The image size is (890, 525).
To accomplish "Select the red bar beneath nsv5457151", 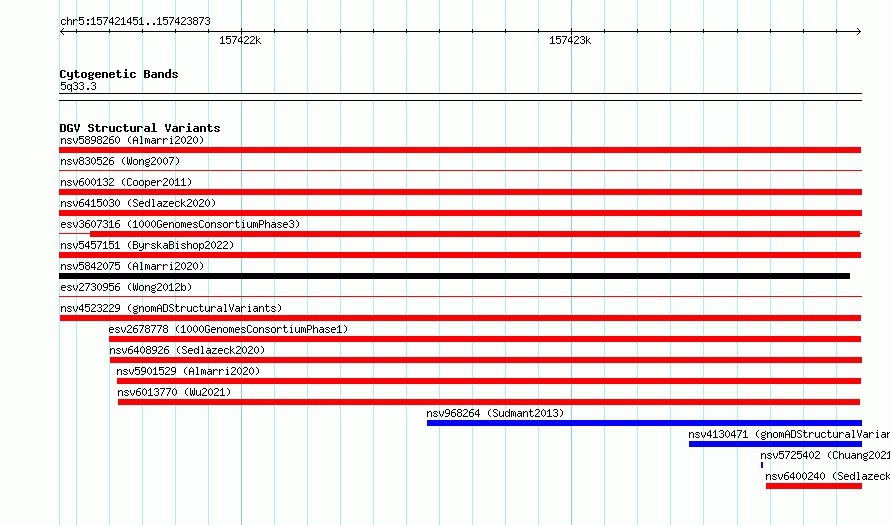I will point(460,255).
